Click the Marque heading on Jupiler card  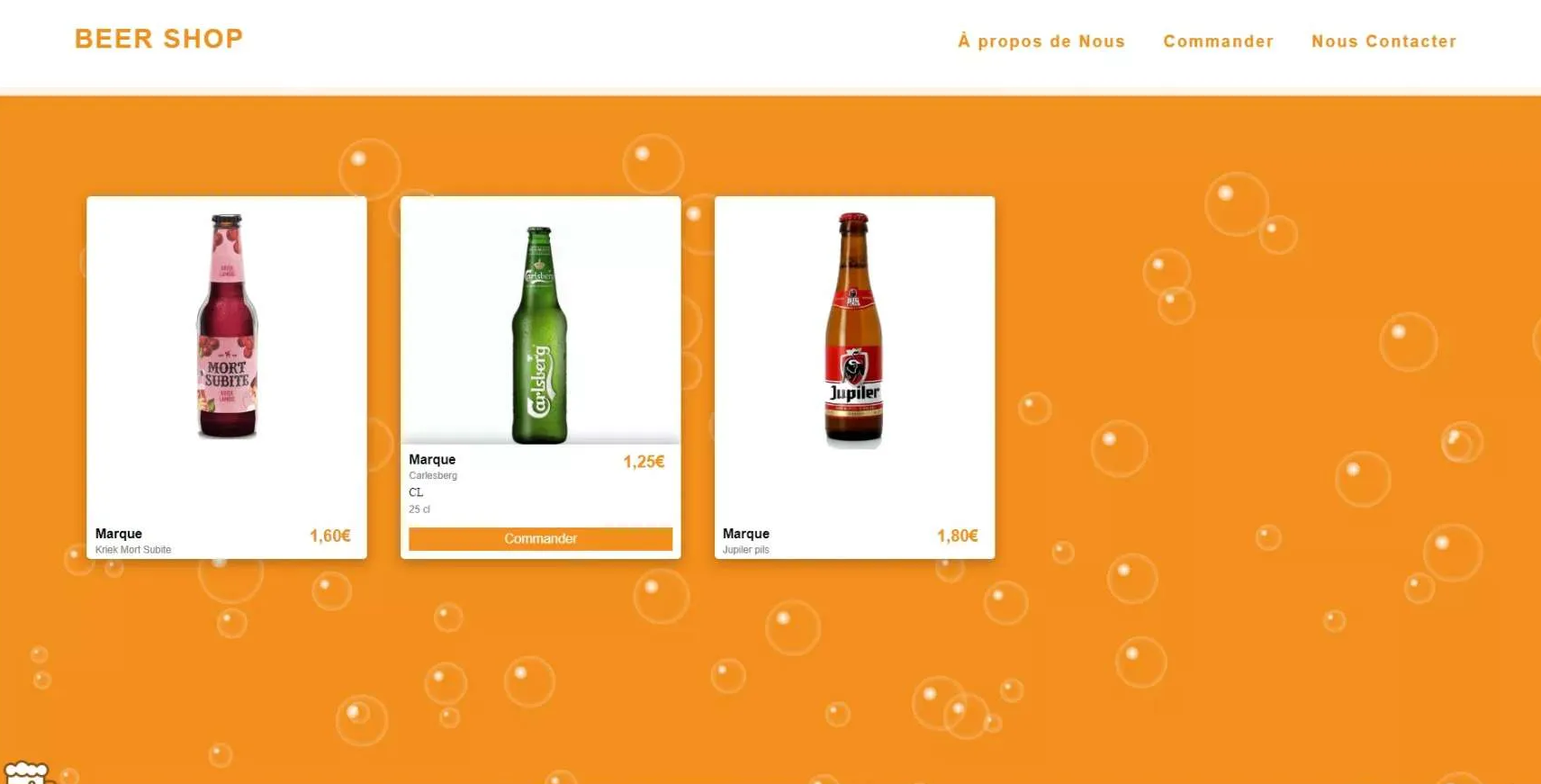coord(746,534)
